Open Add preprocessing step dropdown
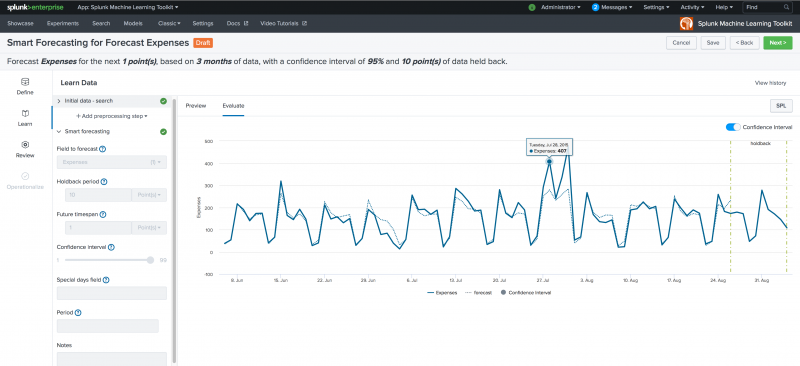Screen dimensions: 800x366 pyautogui.click(x=111, y=116)
